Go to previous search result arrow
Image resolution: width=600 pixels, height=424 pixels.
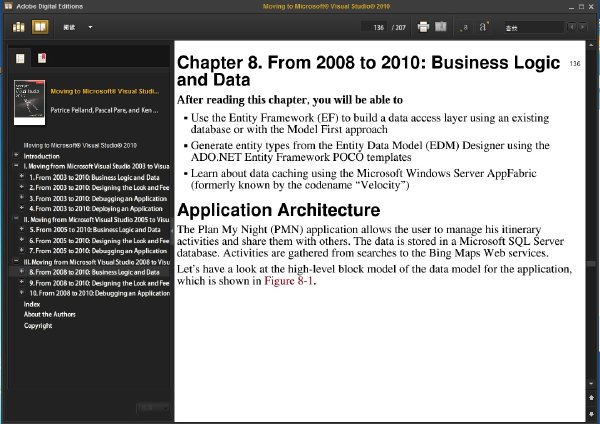pos(572,27)
